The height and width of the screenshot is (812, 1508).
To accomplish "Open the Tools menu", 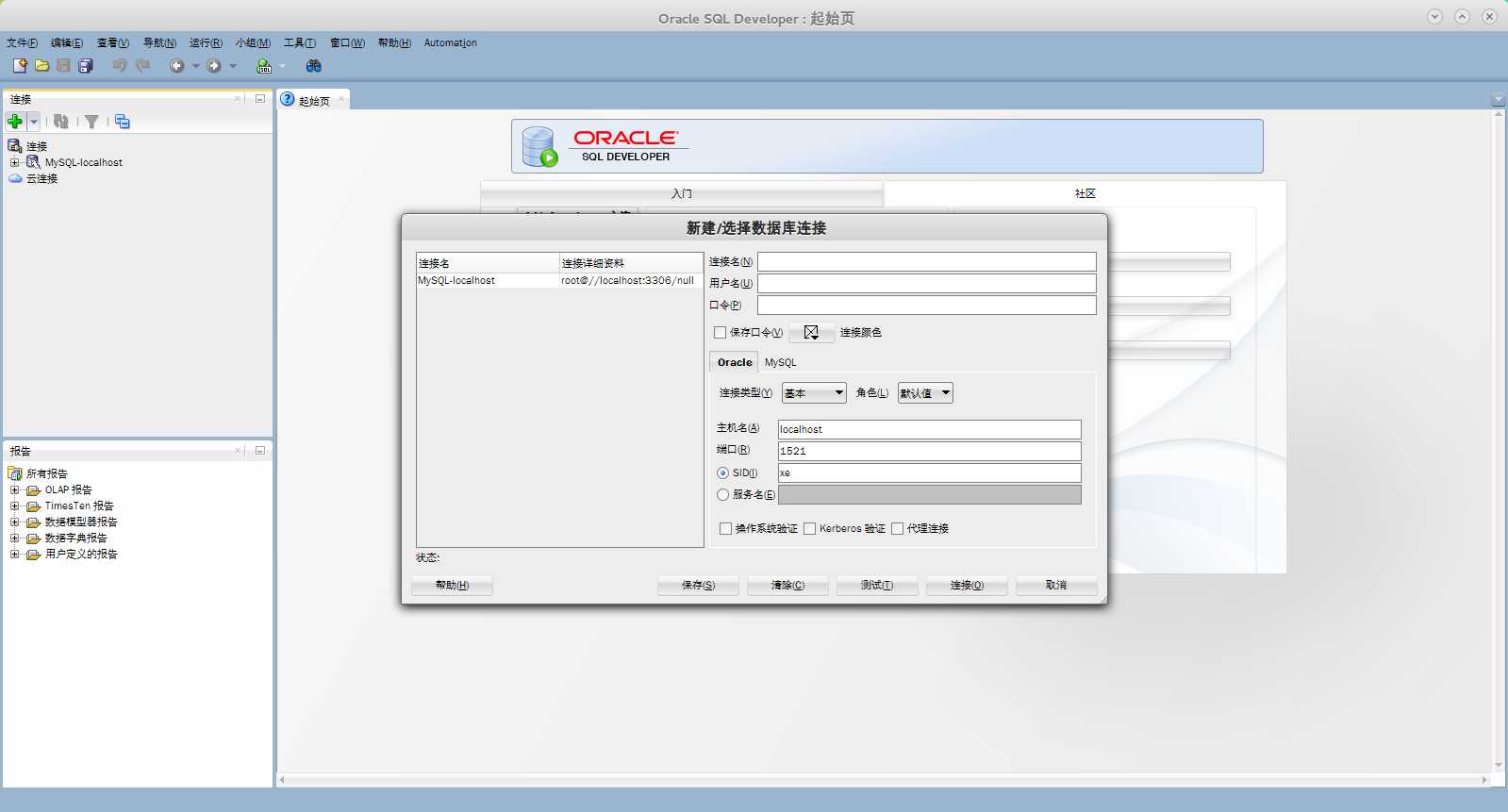I will pos(299,42).
